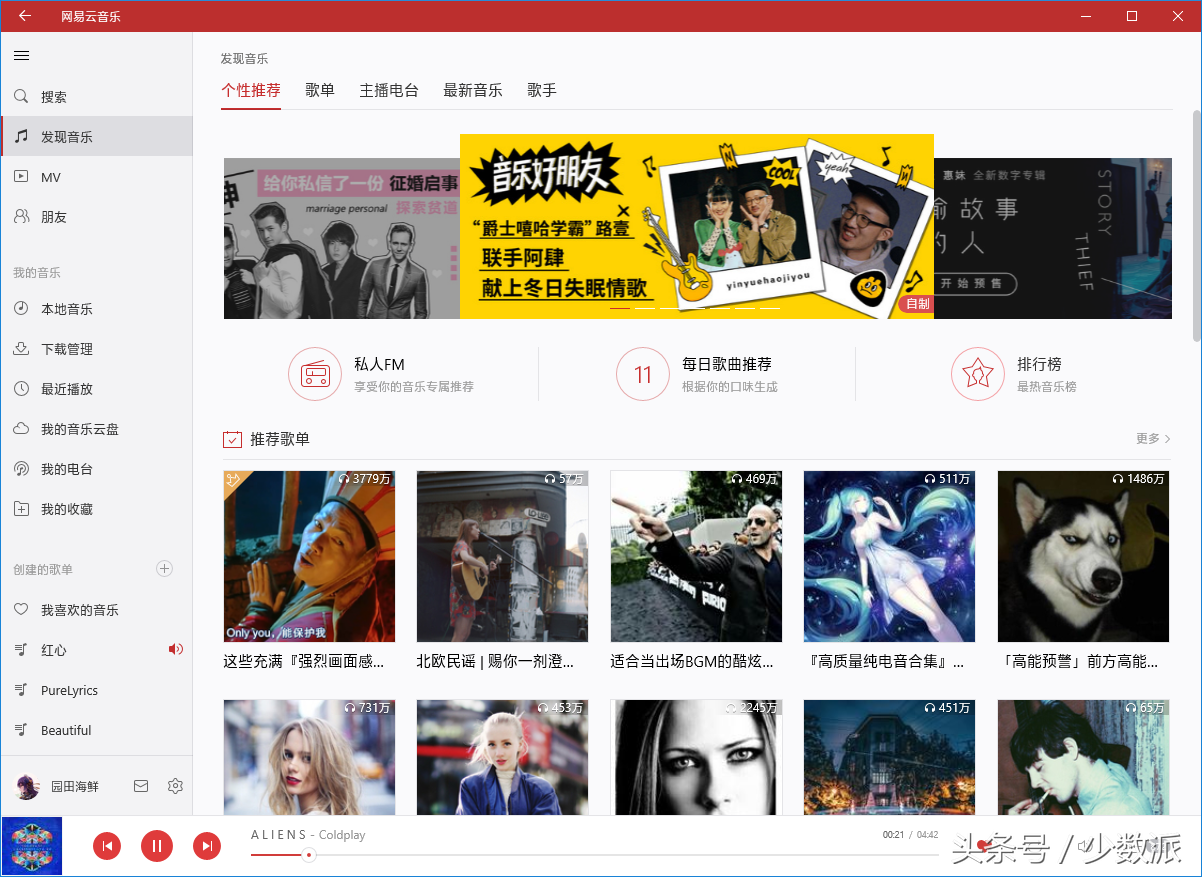1202x877 pixels.
Task: Click the back arrow in title bar
Action: 24,16
